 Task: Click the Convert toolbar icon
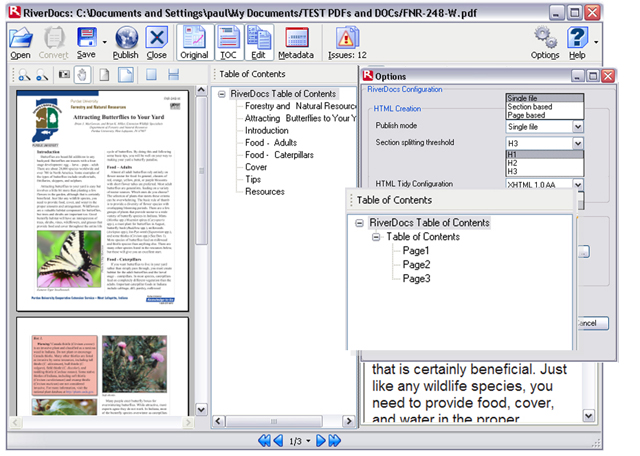tap(53, 43)
